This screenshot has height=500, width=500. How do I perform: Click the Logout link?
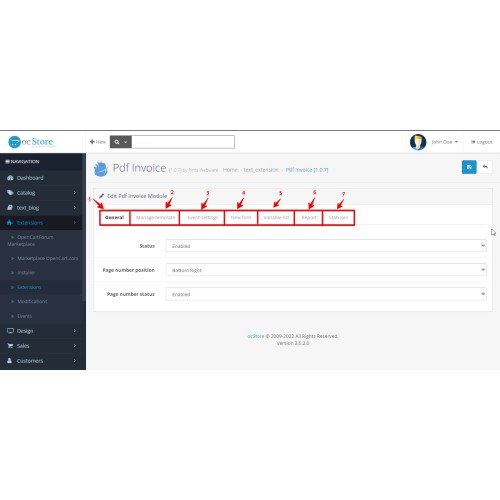pos(482,142)
